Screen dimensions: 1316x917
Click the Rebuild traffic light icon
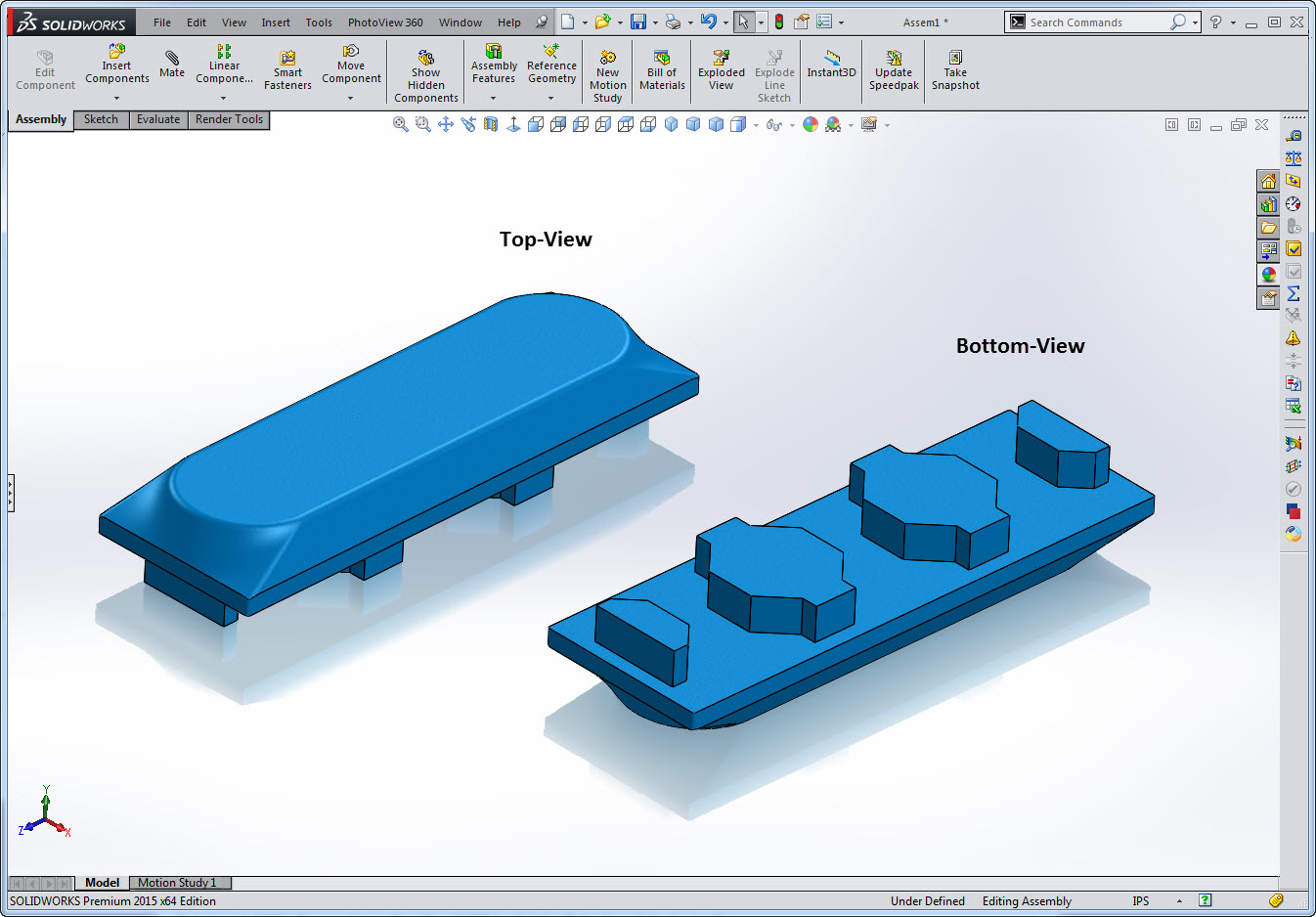(x=779, y=22)
